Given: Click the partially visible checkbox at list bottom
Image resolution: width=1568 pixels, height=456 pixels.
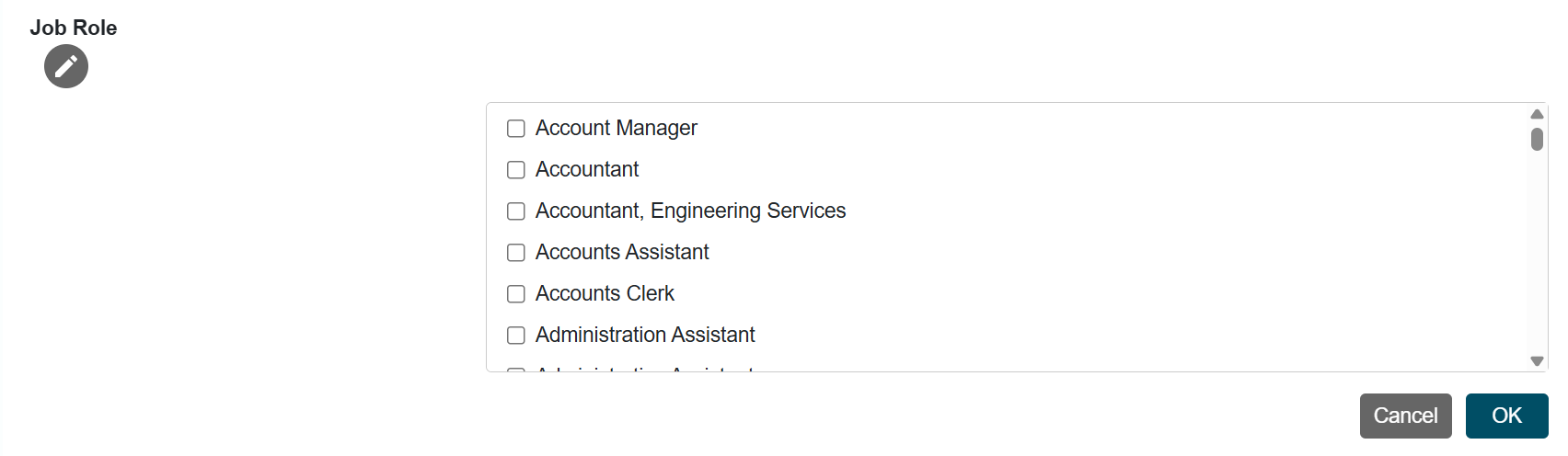Looking at the screenshot, I should pos(516,370).
